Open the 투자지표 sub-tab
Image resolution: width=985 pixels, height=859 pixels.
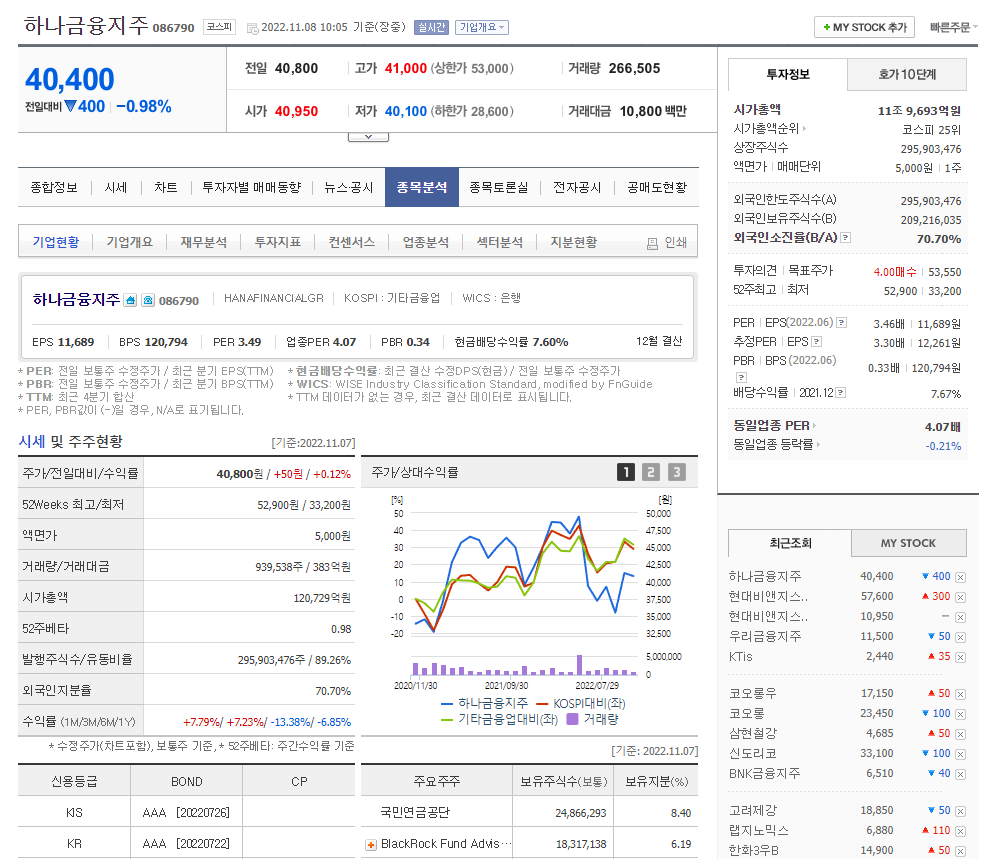click(x=278, y=242)
